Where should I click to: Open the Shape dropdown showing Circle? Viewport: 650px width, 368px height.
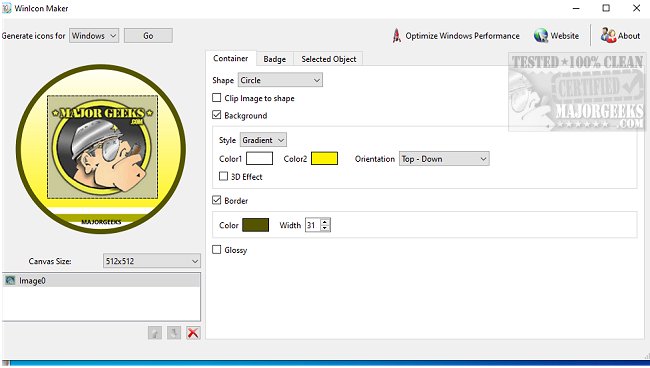(280, 80)
